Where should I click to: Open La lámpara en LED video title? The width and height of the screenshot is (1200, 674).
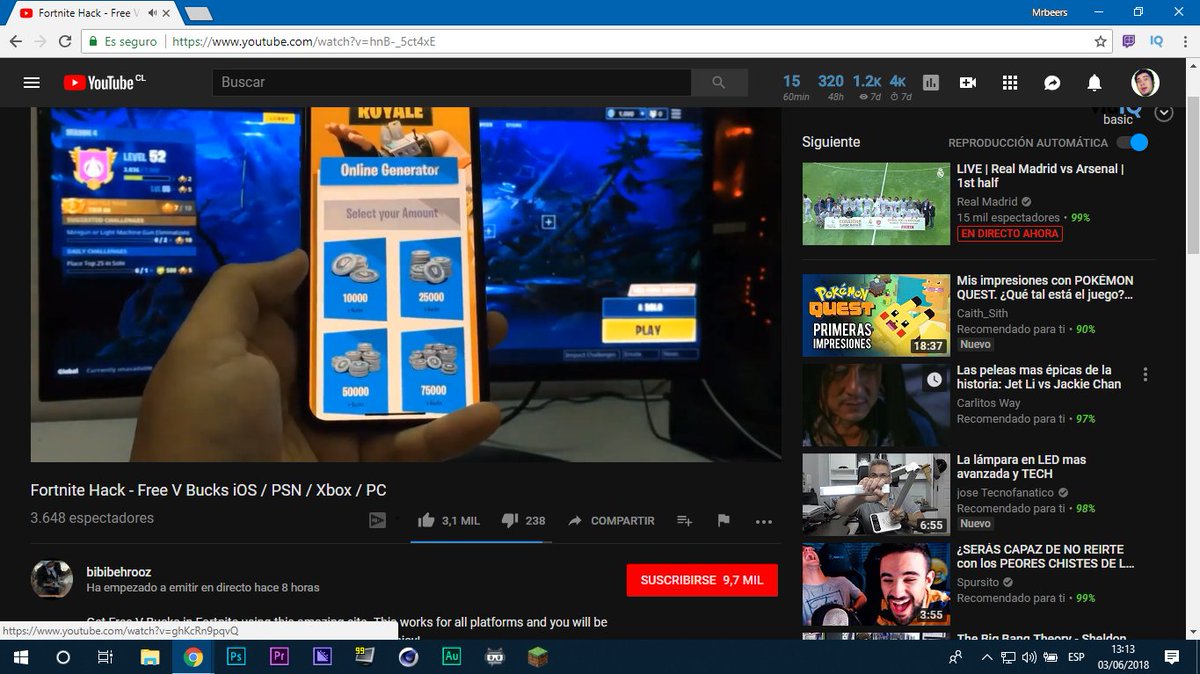[x=1021, y=467]
